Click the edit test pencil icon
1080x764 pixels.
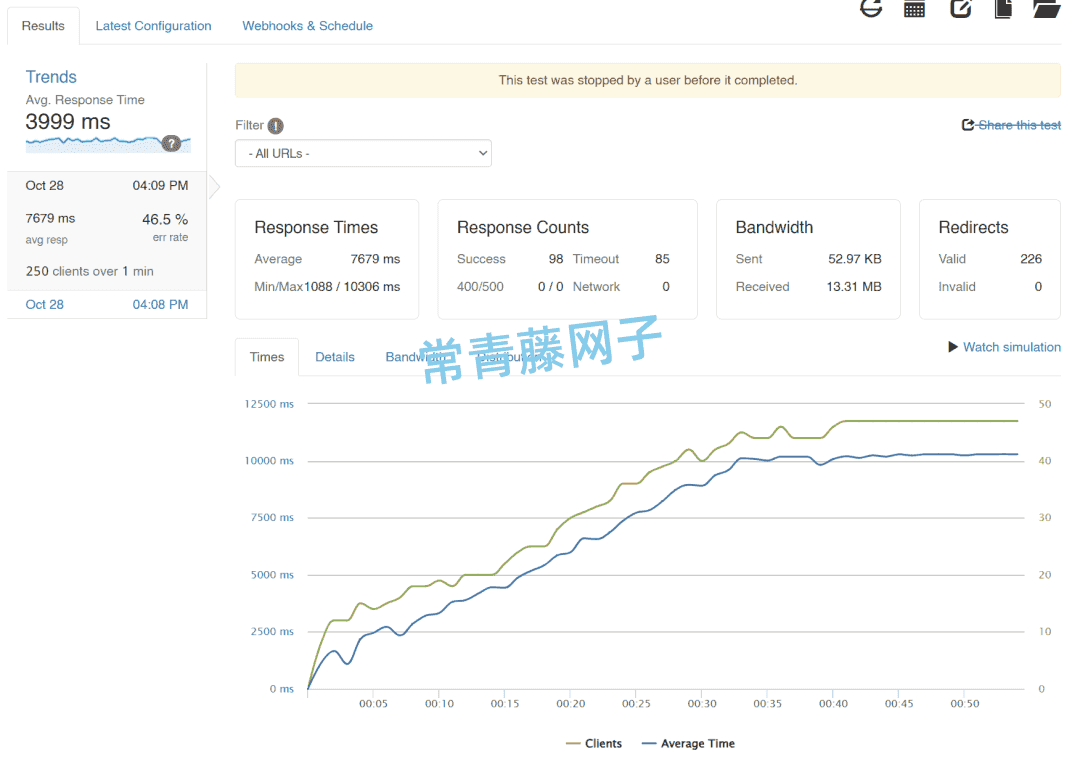pos(960,8)
